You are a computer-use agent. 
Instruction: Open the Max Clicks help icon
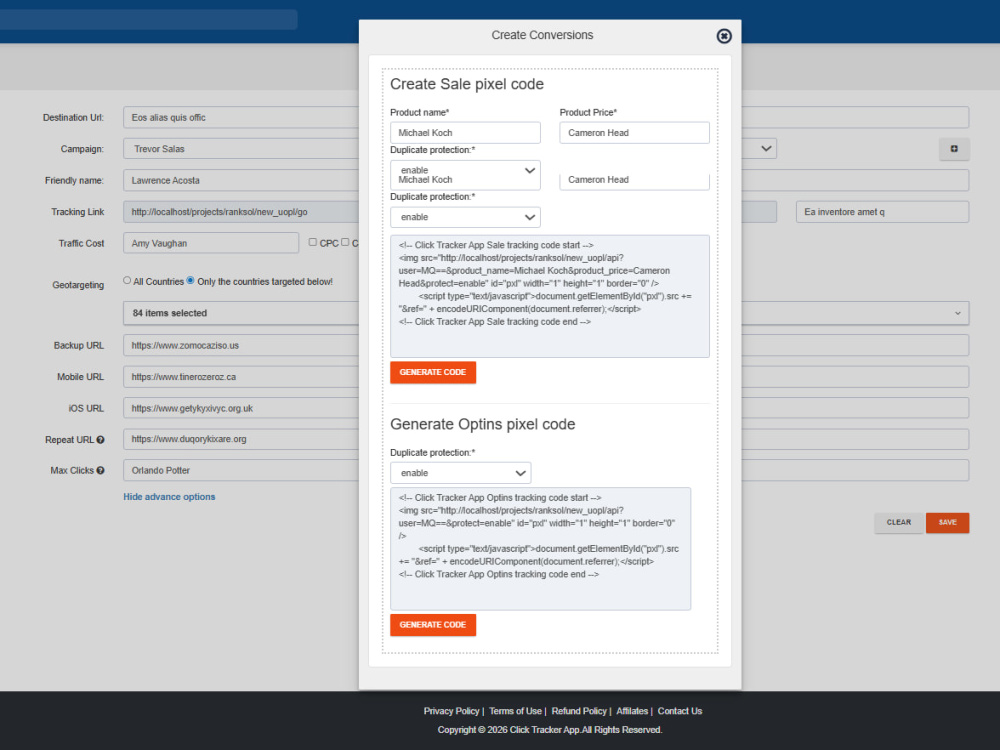[x=100, y=471]
